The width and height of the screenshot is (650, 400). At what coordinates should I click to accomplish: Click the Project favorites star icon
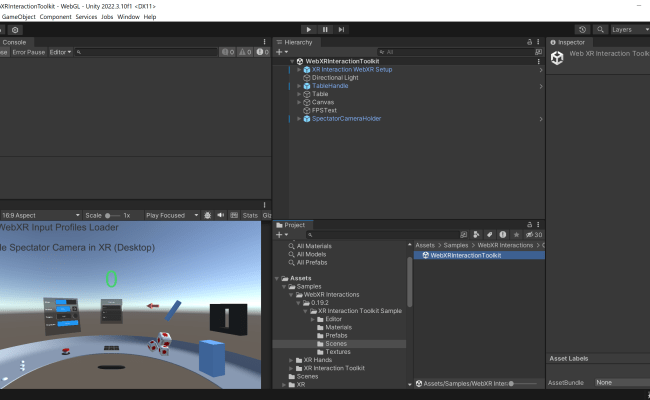(x=516, y=235)
